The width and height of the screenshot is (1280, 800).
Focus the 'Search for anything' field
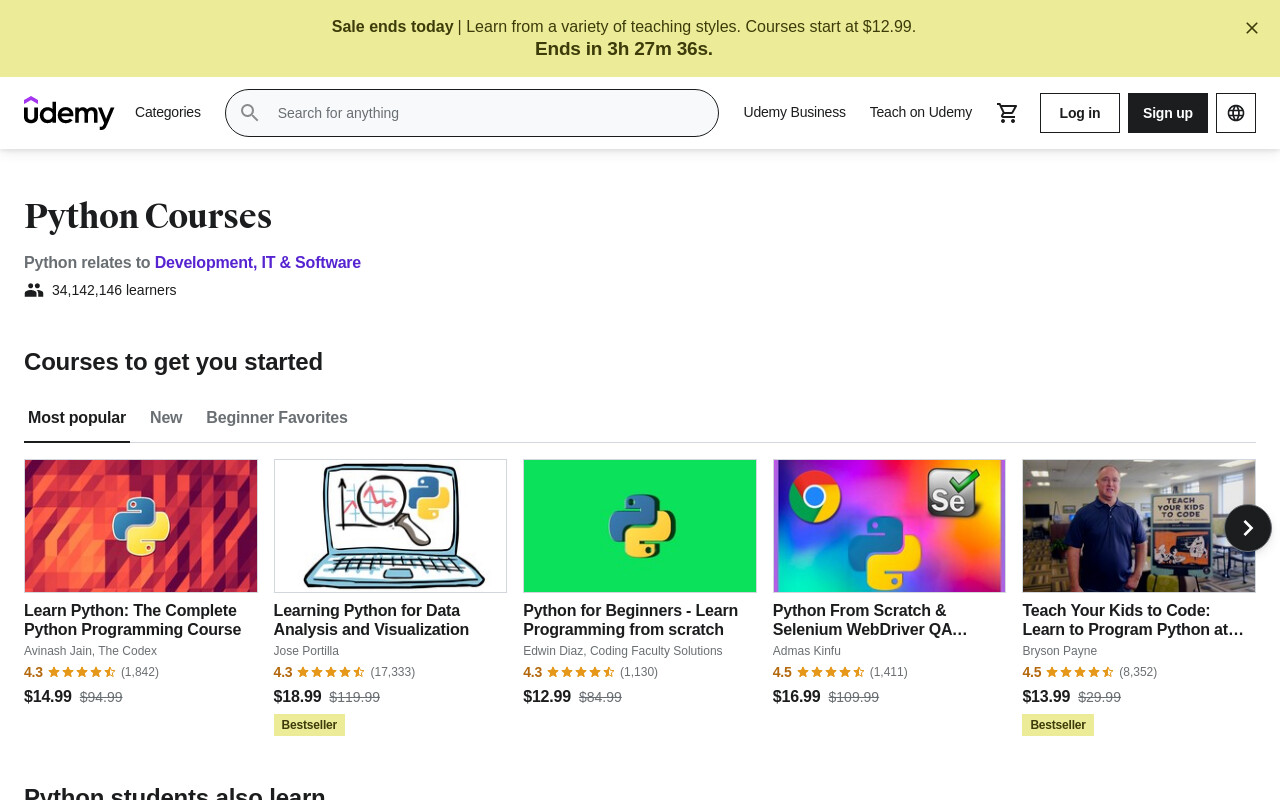coord(472,113)
